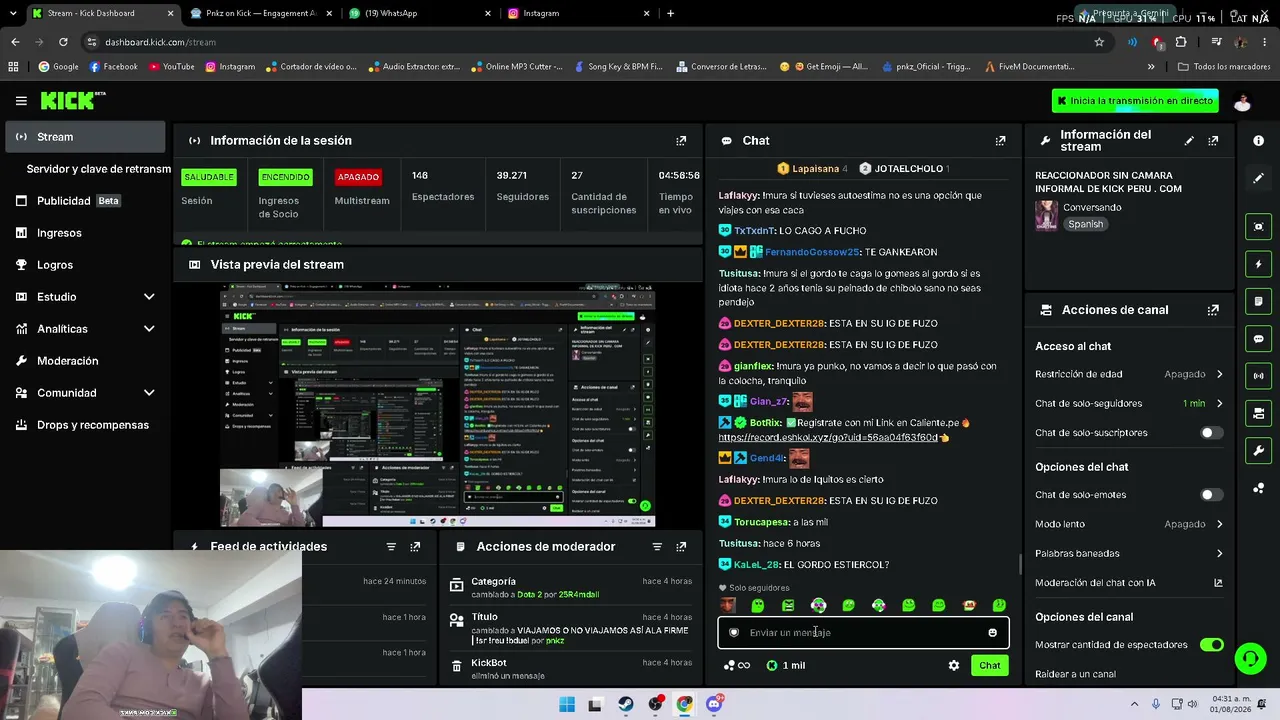This screenshot has width=1280, height=720.
Task: Toggle Chat de solo-emotes switch
Action: tap(1211, 495)
